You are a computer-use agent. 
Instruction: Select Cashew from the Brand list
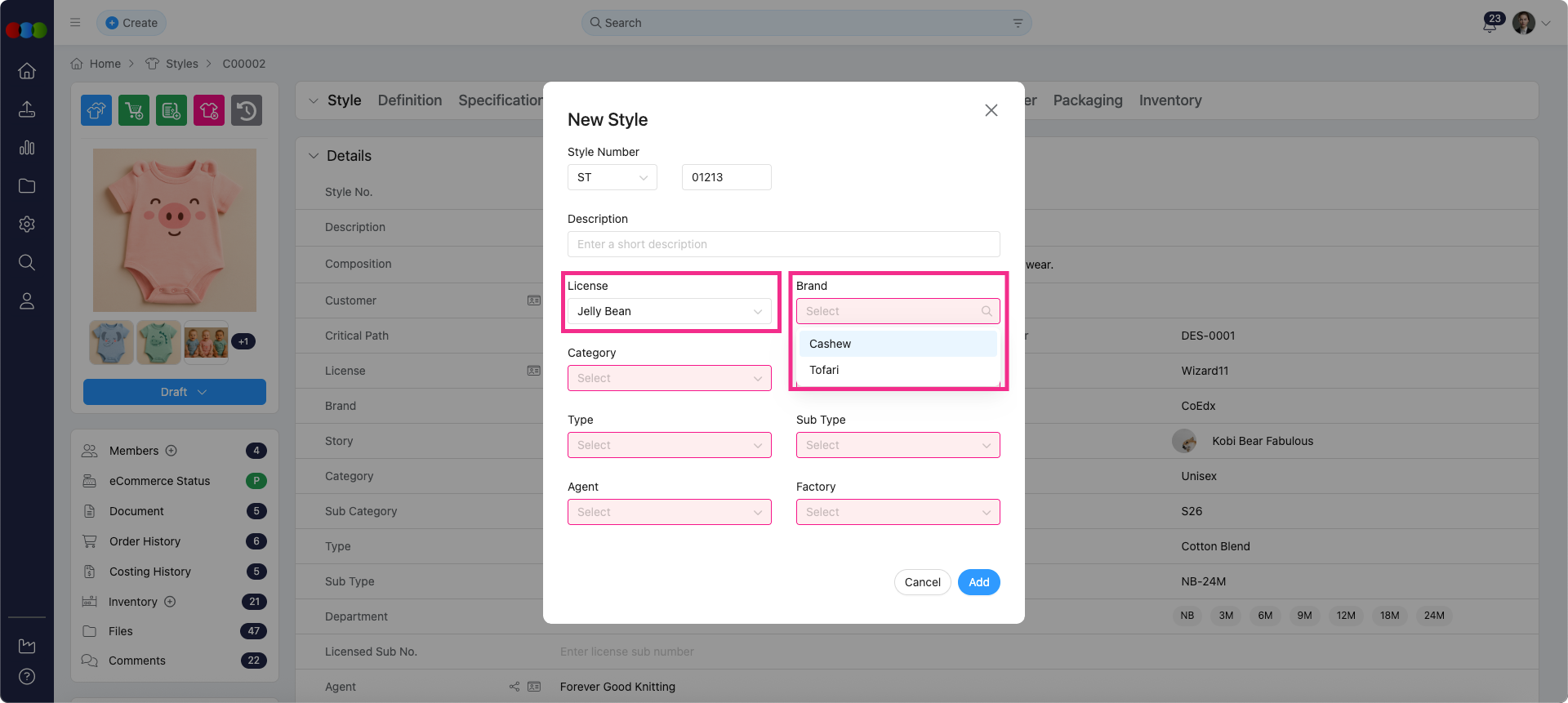pos(831,344)
